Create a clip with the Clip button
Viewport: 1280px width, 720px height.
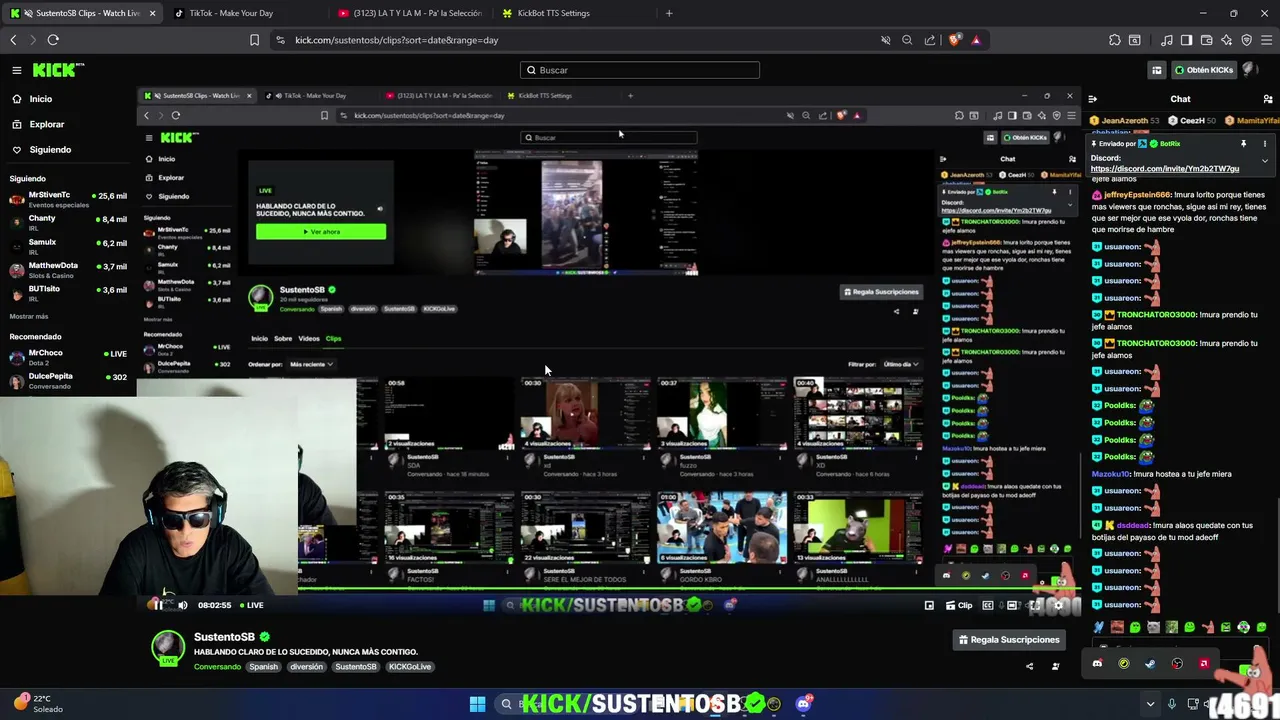pyautogui.click(x=958, y=605)
